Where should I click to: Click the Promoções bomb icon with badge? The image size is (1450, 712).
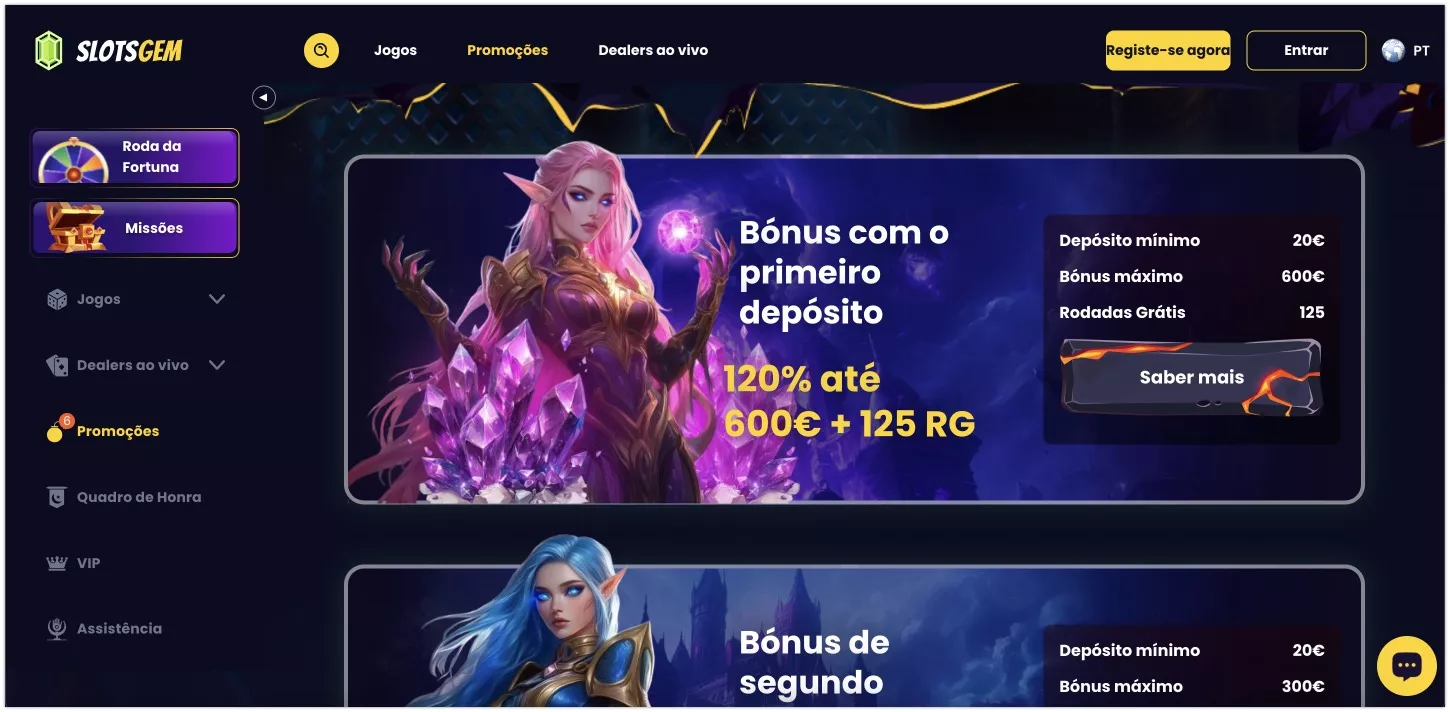click(57, 429)
